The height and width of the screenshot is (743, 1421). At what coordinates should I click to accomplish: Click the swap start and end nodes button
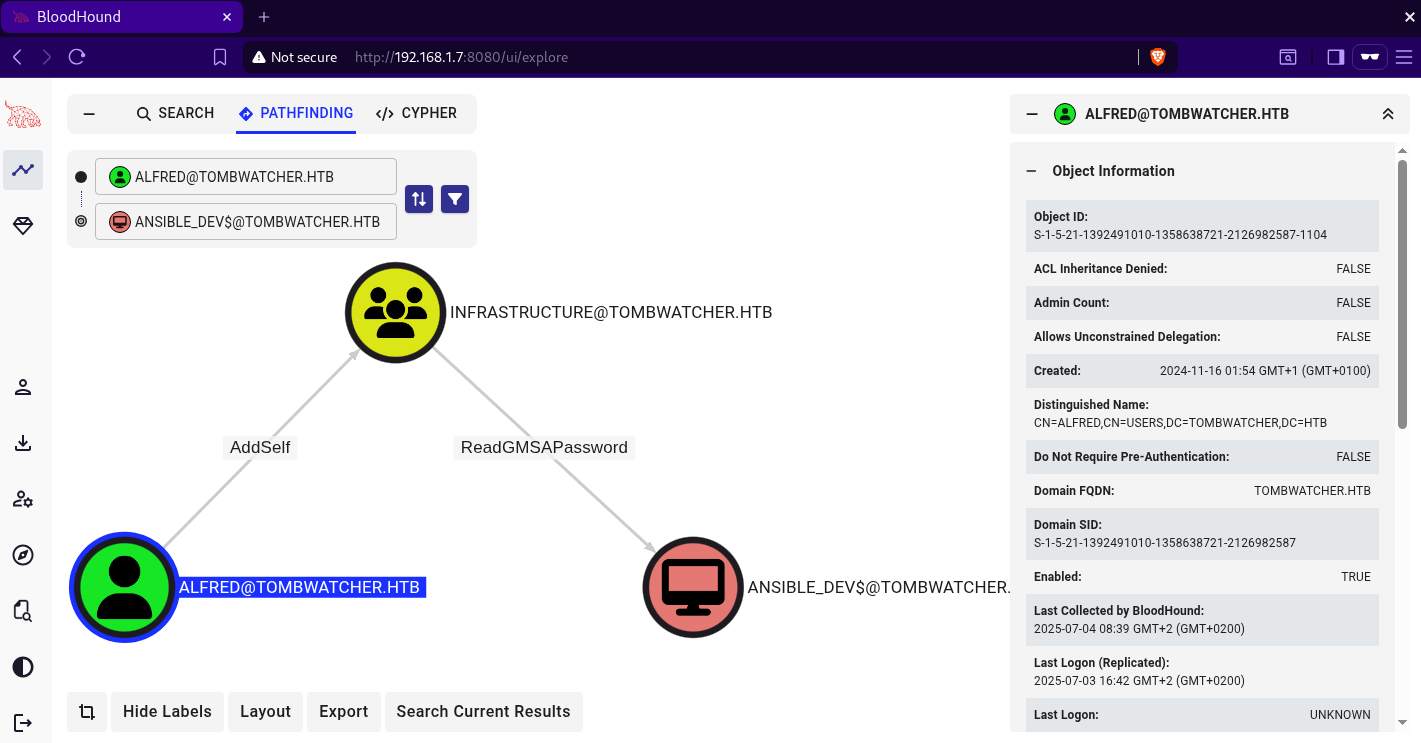coord(419,199)
